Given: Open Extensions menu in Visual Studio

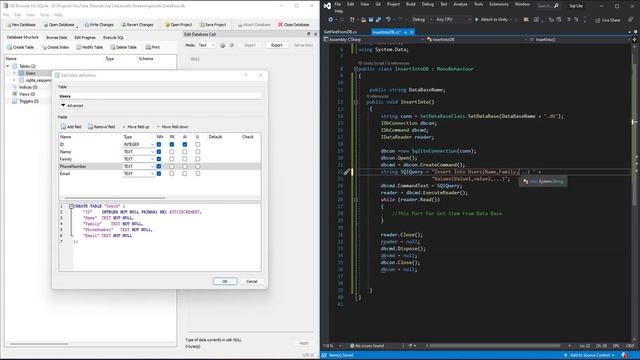Looking at the screenshot, I should click(499, 4).
